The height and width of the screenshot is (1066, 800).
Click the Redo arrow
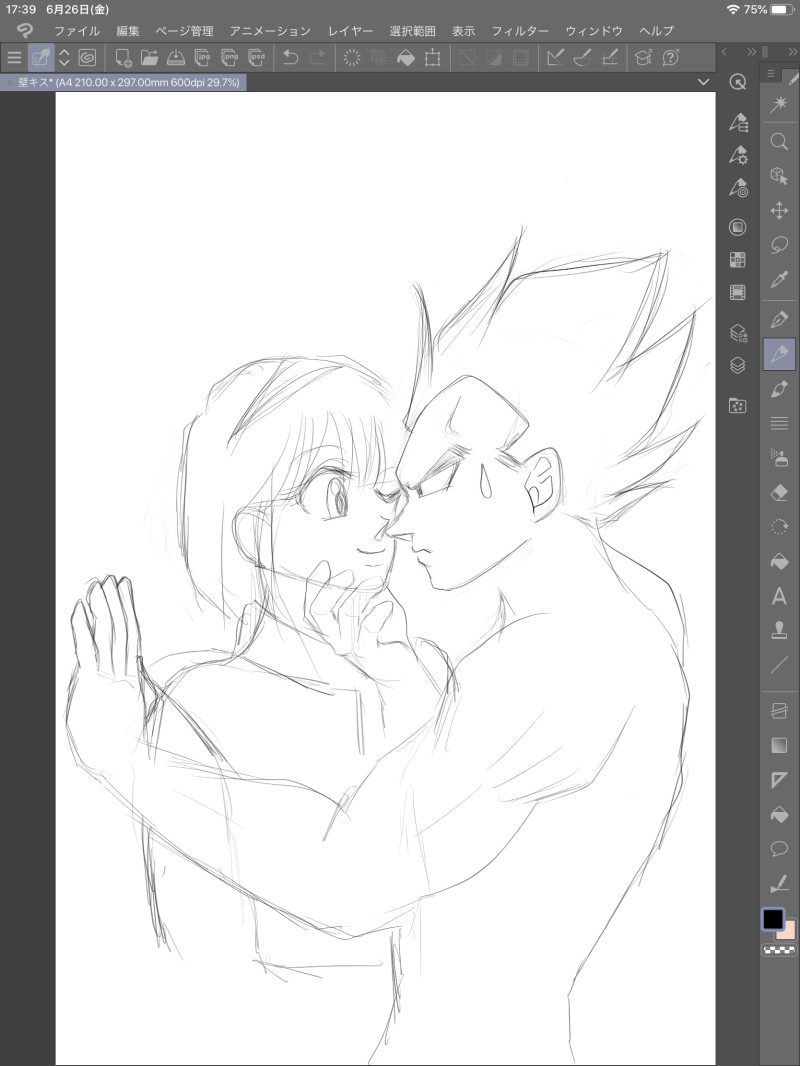[x=317, y=58]
